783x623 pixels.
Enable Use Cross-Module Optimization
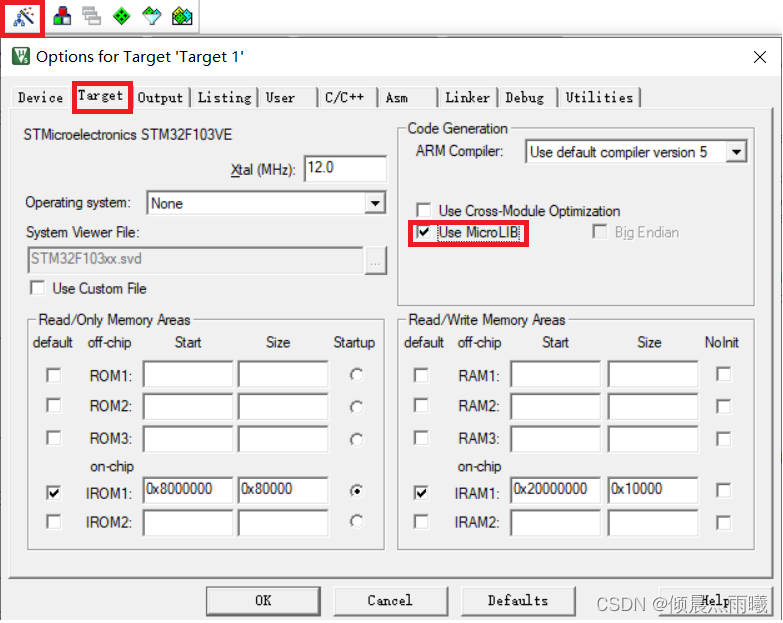tap(423, 210)
